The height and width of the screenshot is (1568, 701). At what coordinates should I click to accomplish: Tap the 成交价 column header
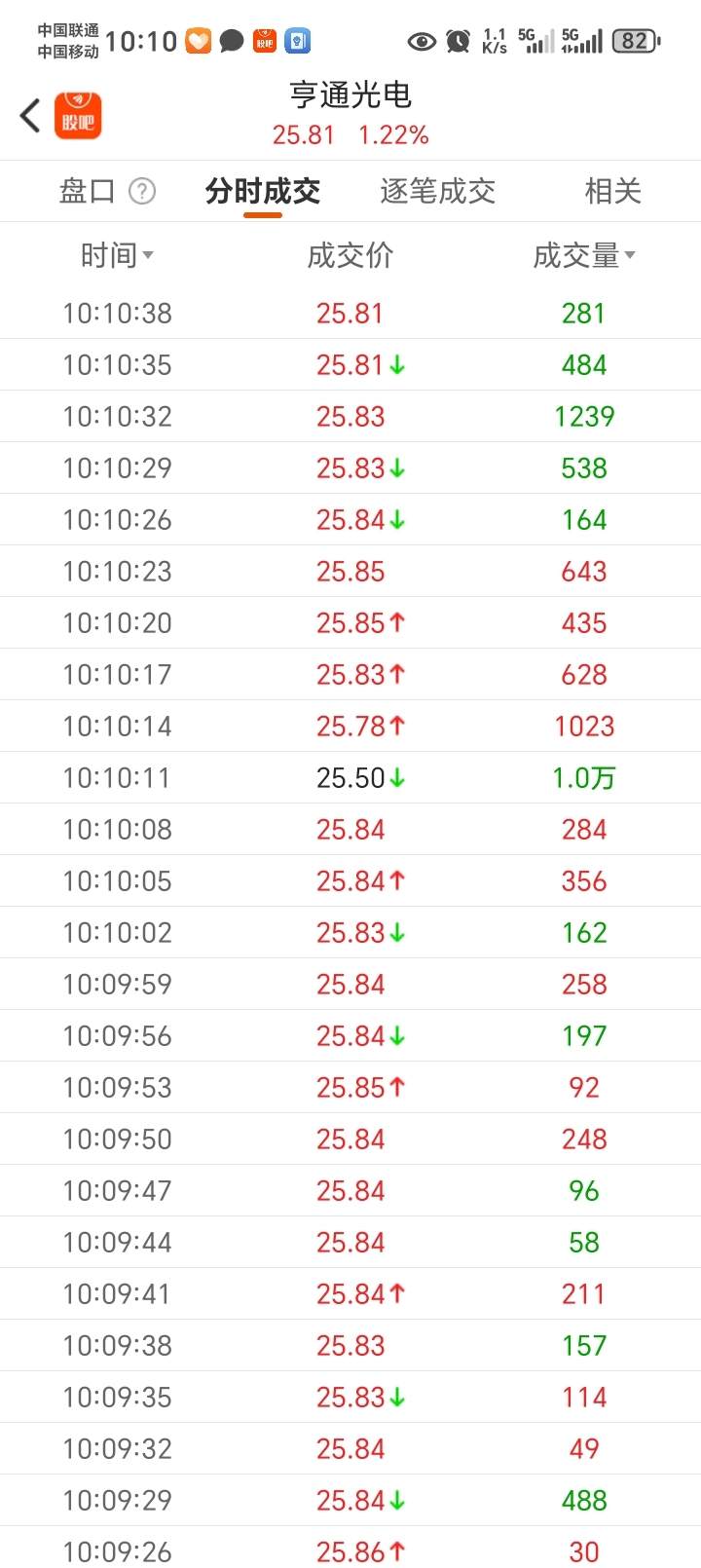350,255
